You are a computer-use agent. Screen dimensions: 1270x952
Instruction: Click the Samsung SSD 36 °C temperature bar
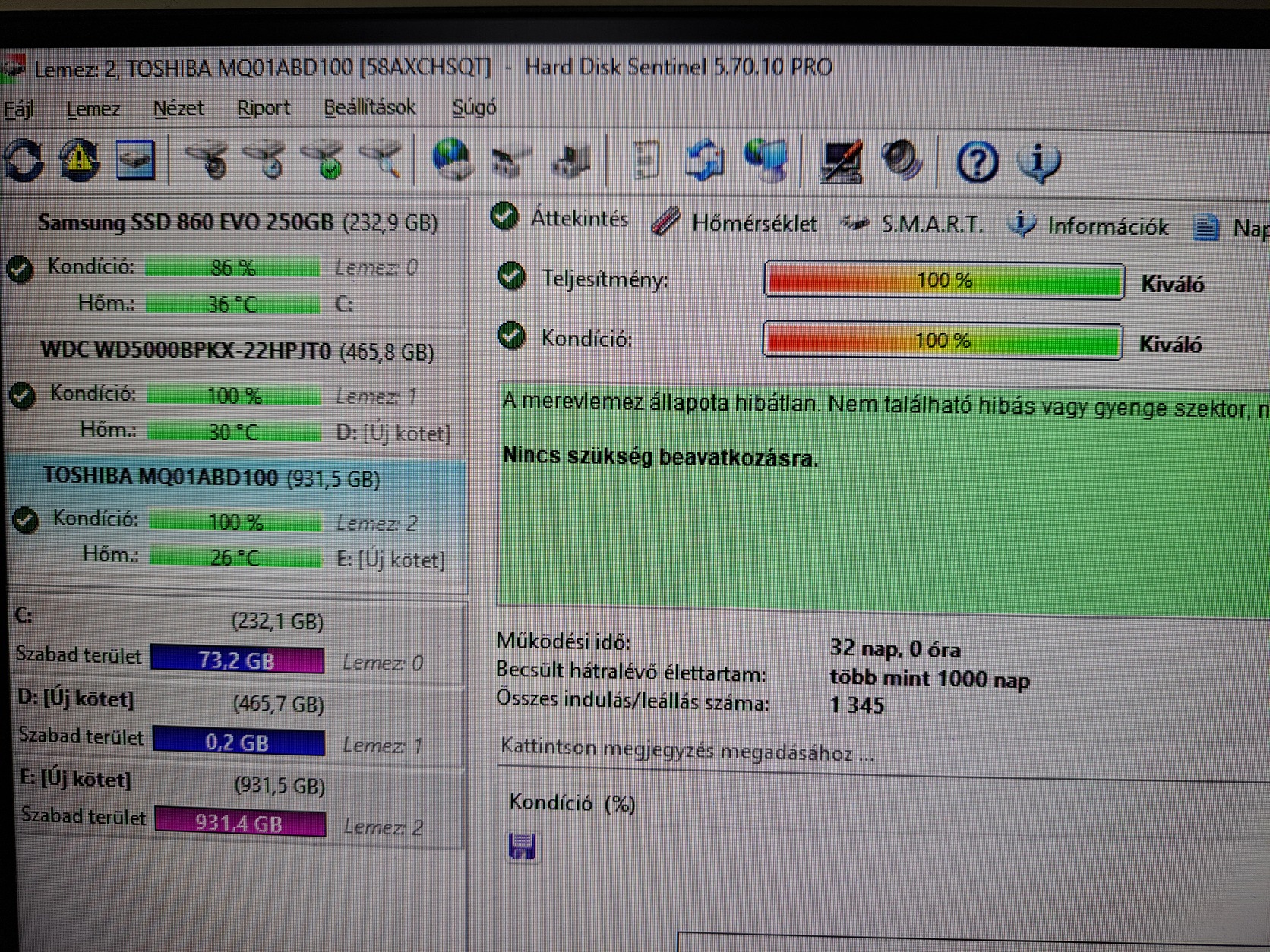[x=232, y=304]
